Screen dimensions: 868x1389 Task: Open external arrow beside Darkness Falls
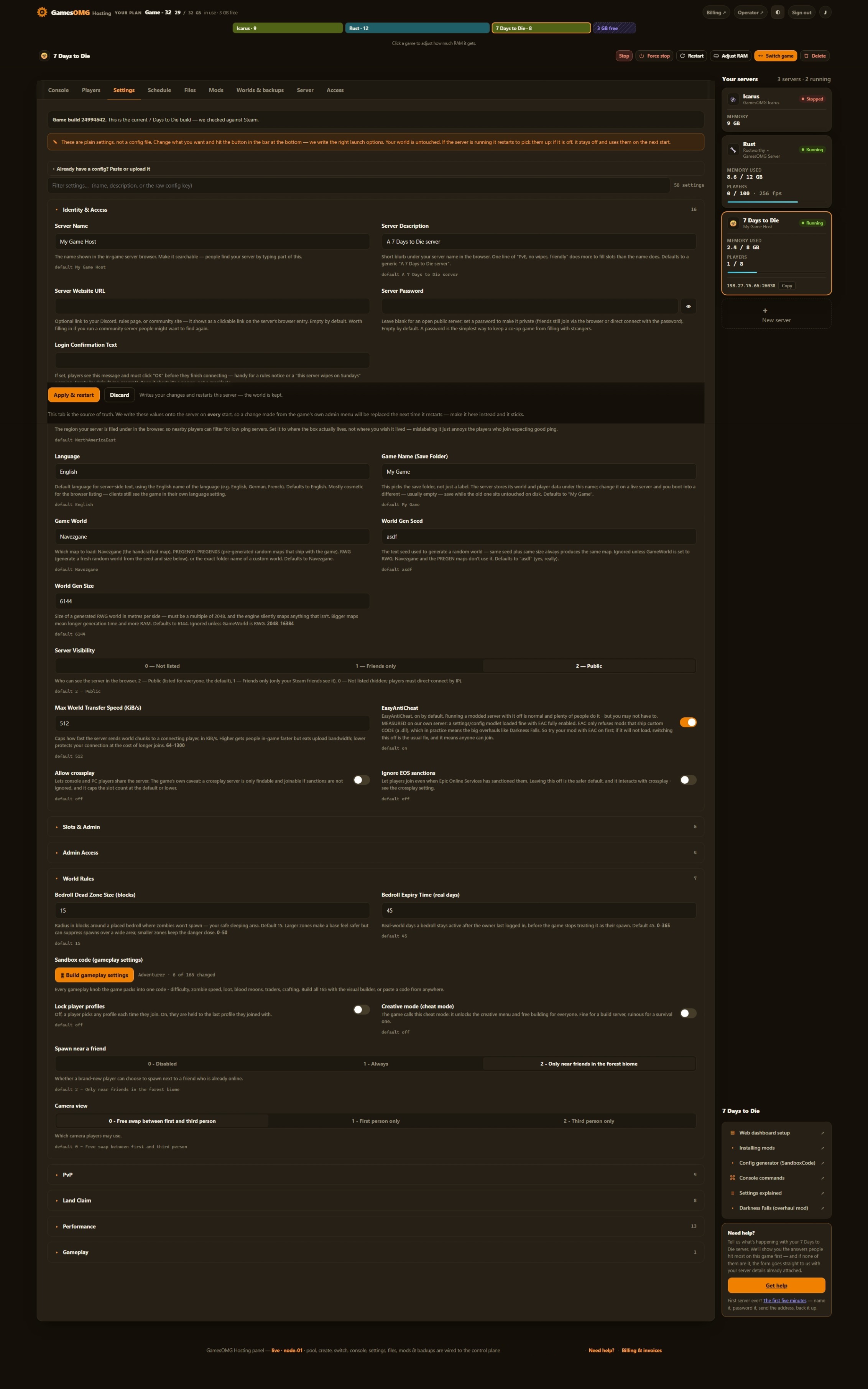pyautogui.click(x=822, y=1208)
